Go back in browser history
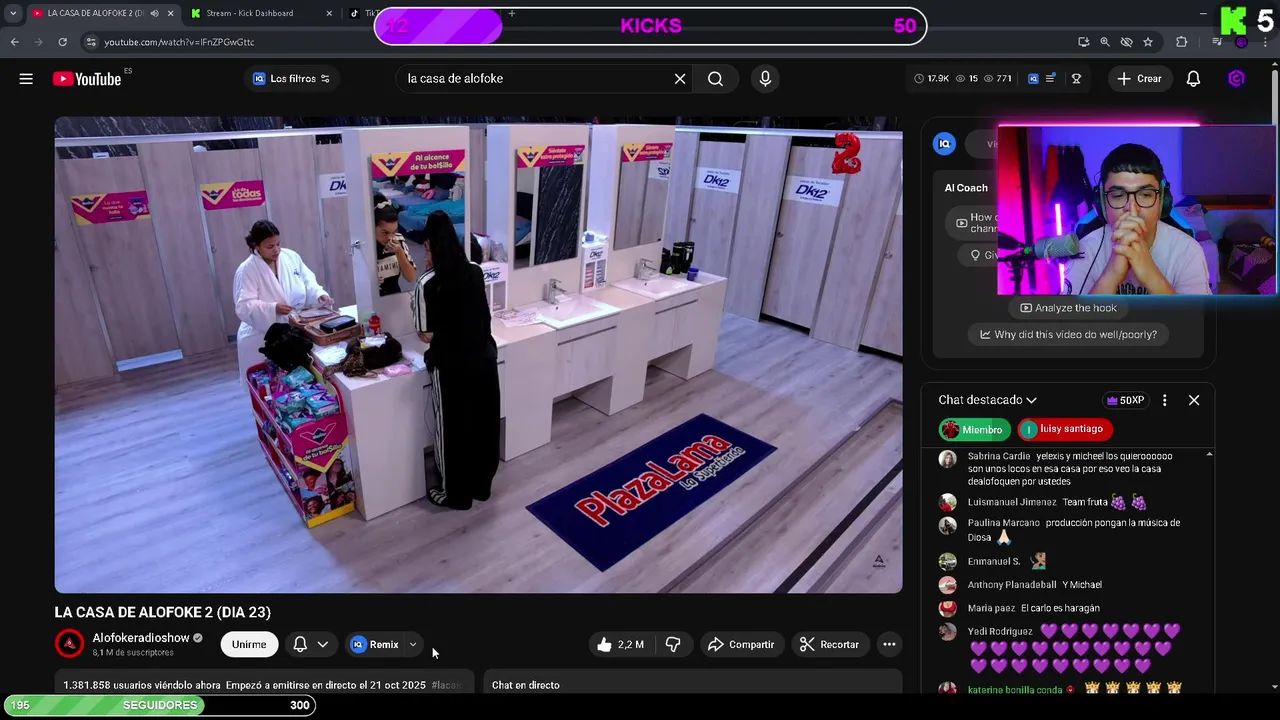This screenshot has height=720, width=1280. (14, 42)
